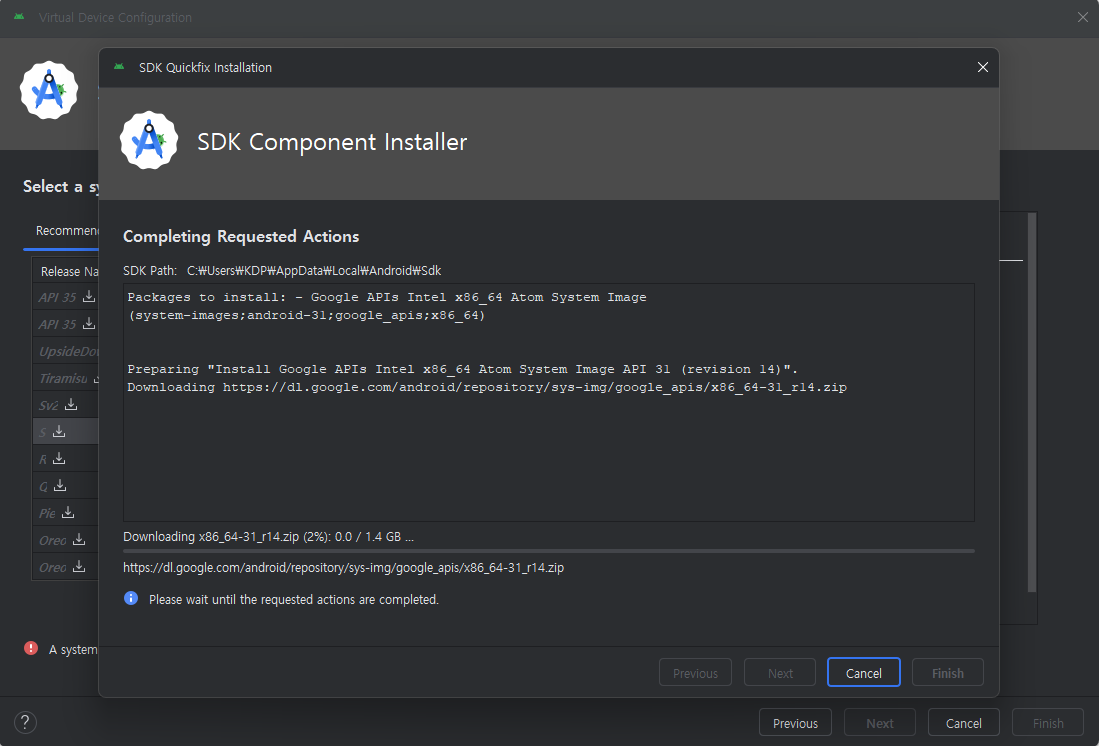Click Finish in the SDK installer dialog

pyautogui.click(x=948, y=672)
